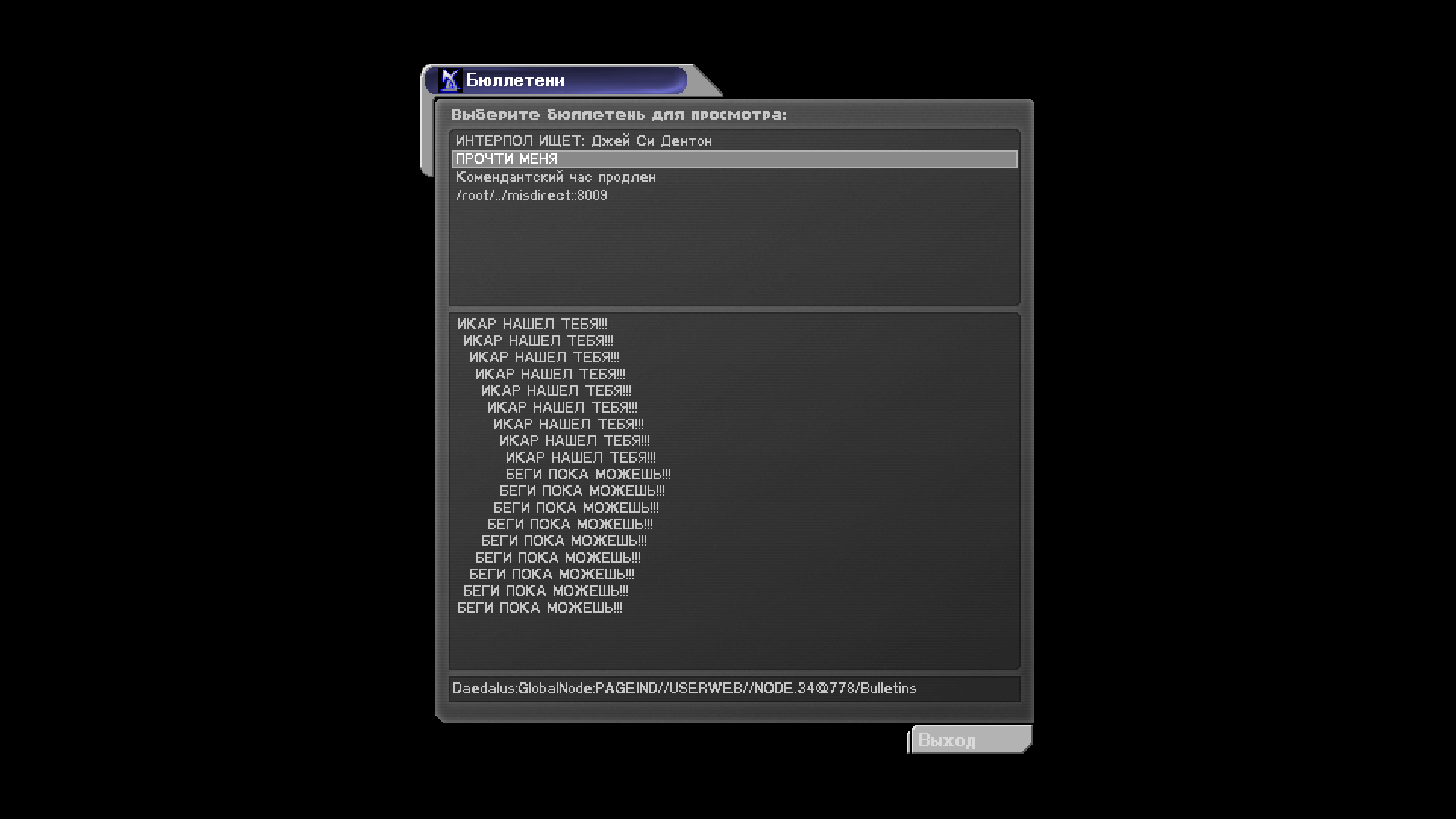
Task: Click the Бюллетени window logo icon
Action: [x=450, y=80]
